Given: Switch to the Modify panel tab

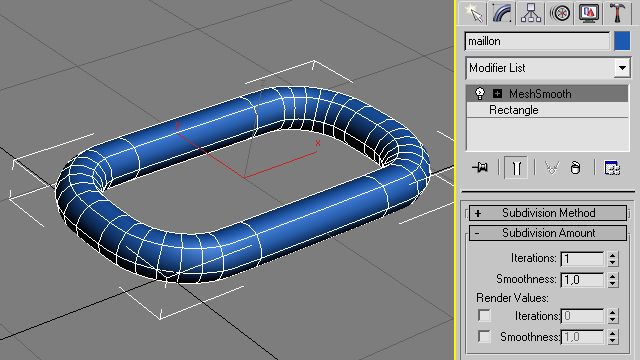Looking at the screenshot, I should (x=502, y=13).
